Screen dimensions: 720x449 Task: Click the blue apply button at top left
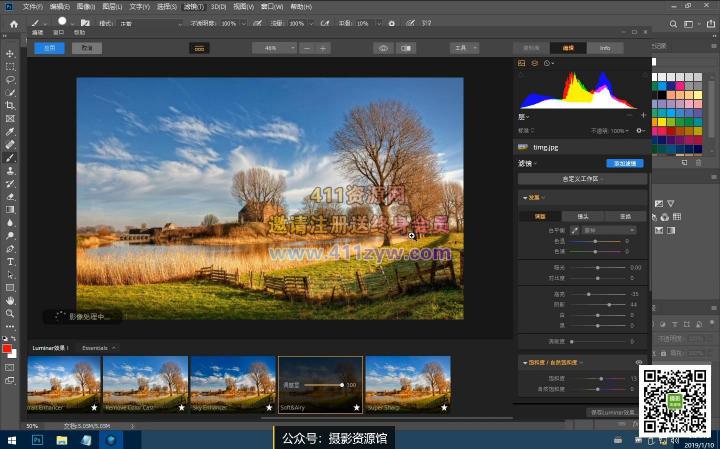click(49, 48)
